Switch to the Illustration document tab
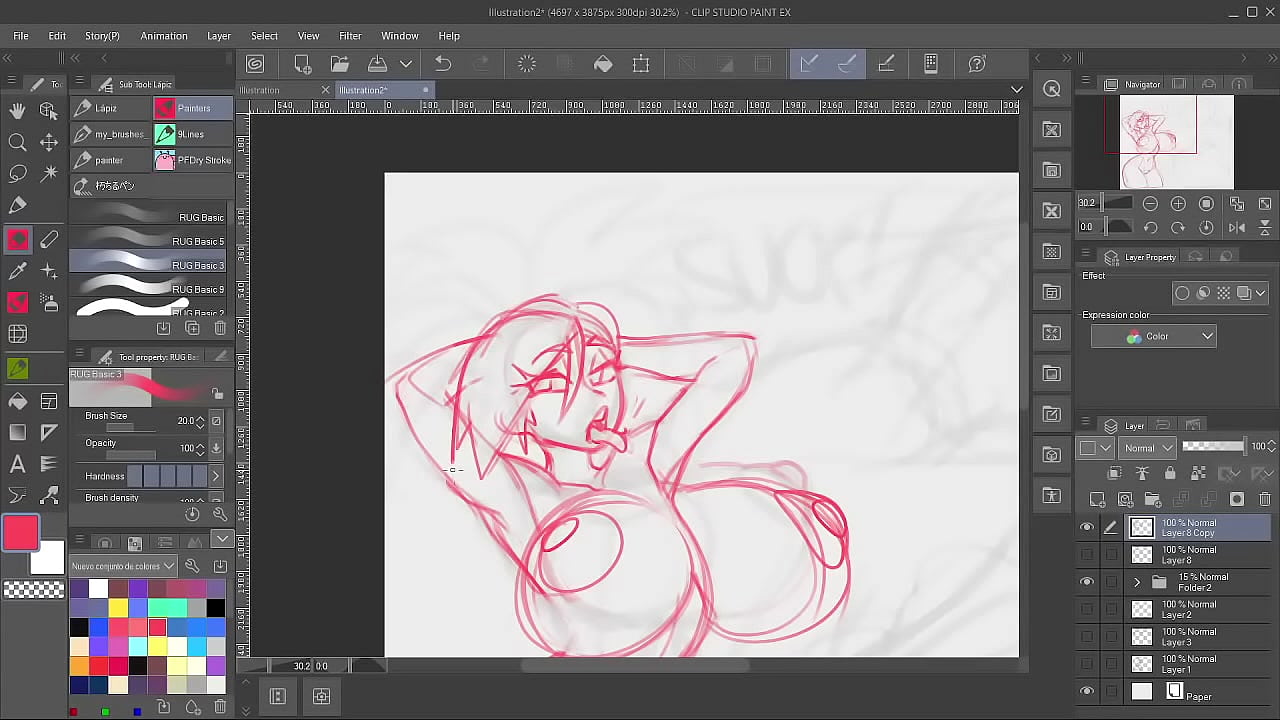This screenshot has width=1280, height=720. [x=260, y=90]
